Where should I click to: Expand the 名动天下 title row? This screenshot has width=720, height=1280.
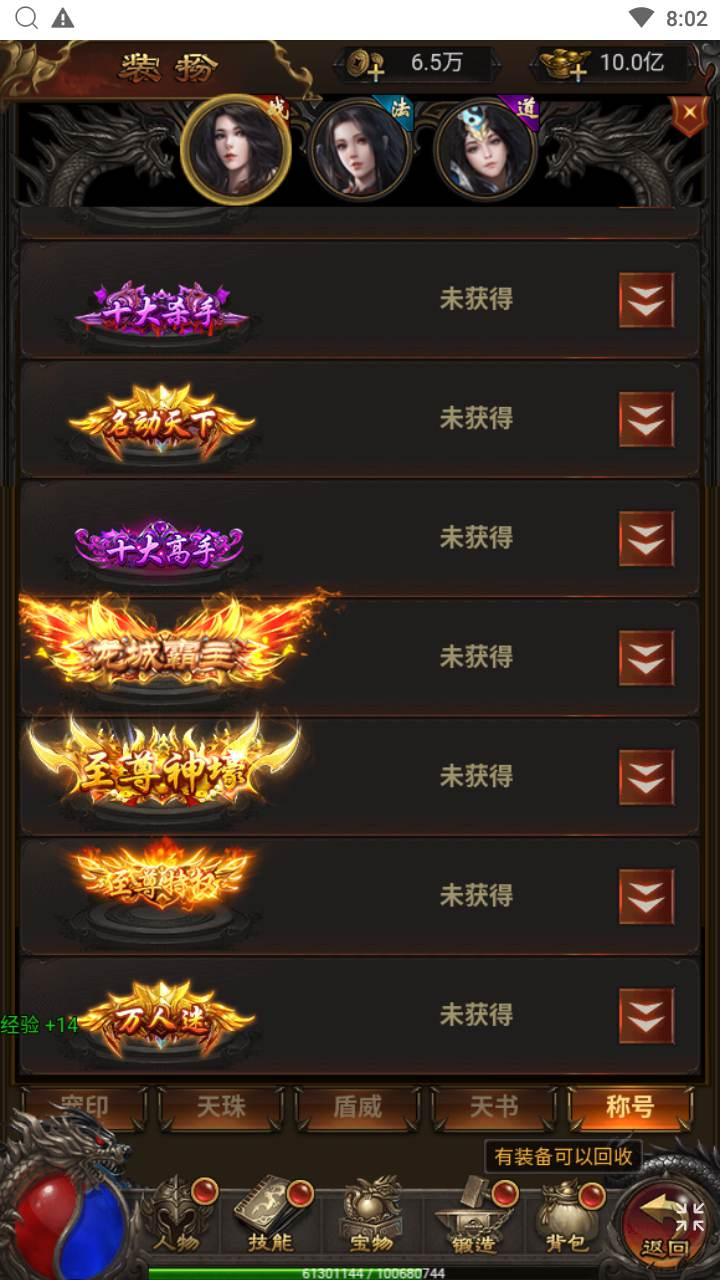(646, 419)
